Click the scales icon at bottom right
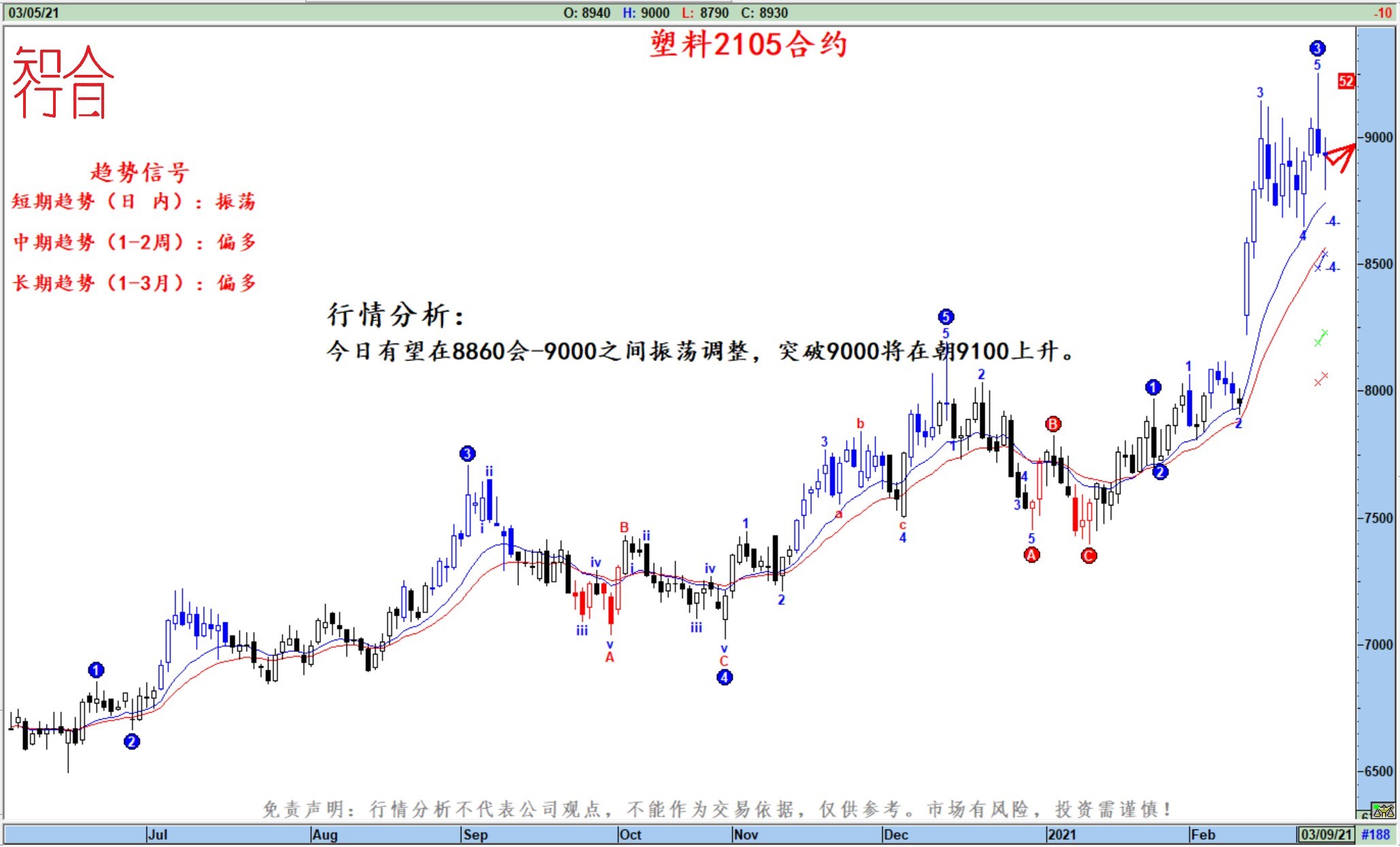 [x=1383, y=810]
